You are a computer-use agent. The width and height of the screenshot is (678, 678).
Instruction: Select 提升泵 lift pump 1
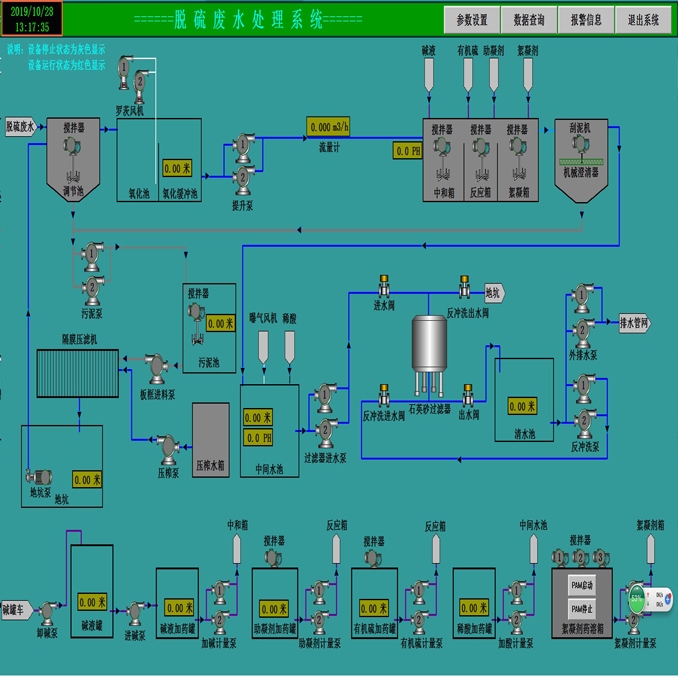(243, 147)
